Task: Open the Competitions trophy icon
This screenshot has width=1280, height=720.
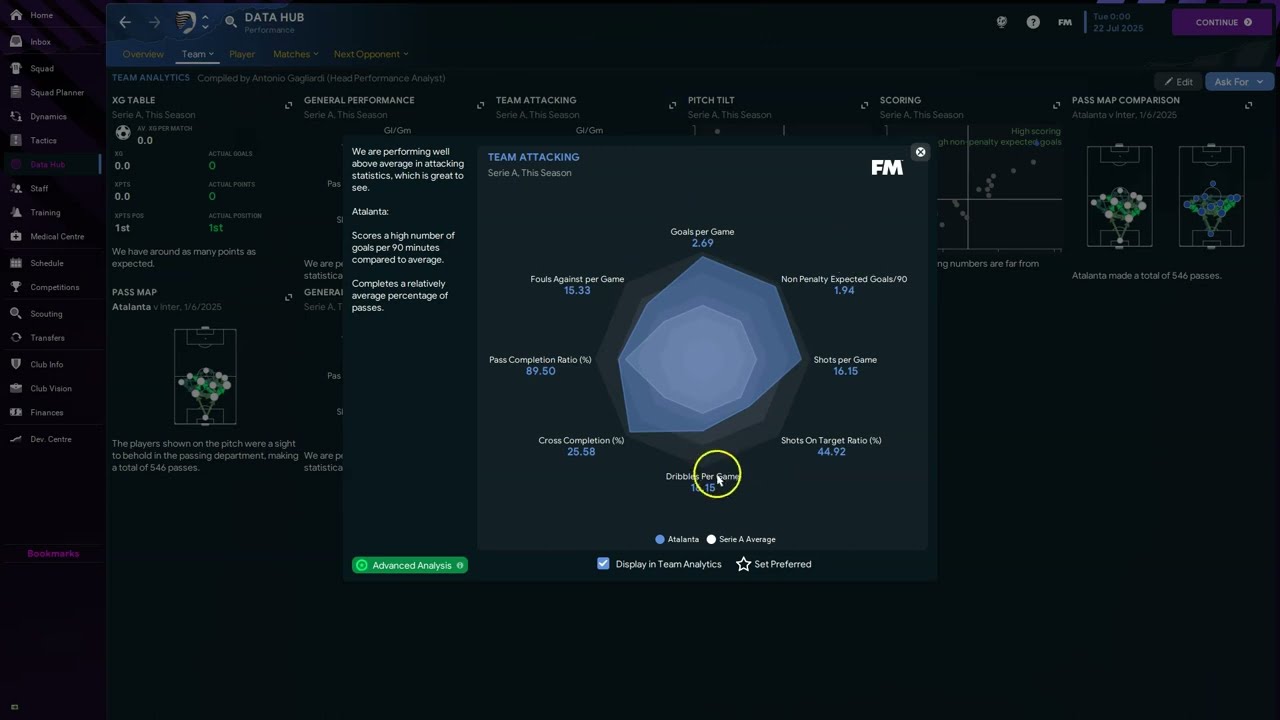Action: coord(16,287)
